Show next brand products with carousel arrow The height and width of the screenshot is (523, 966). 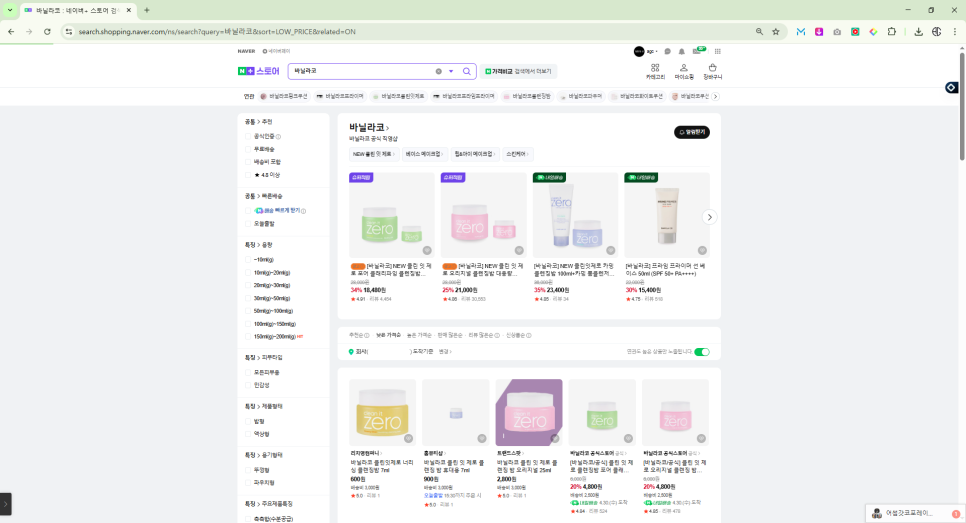[x=710, y=217]
